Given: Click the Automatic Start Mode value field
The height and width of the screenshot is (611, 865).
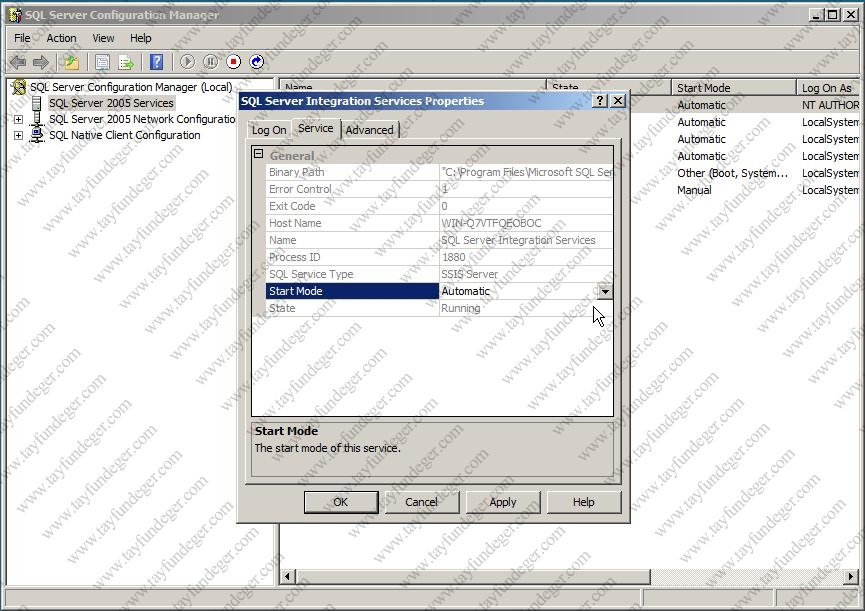Looking at the screenshot, I should coord(518,291).
